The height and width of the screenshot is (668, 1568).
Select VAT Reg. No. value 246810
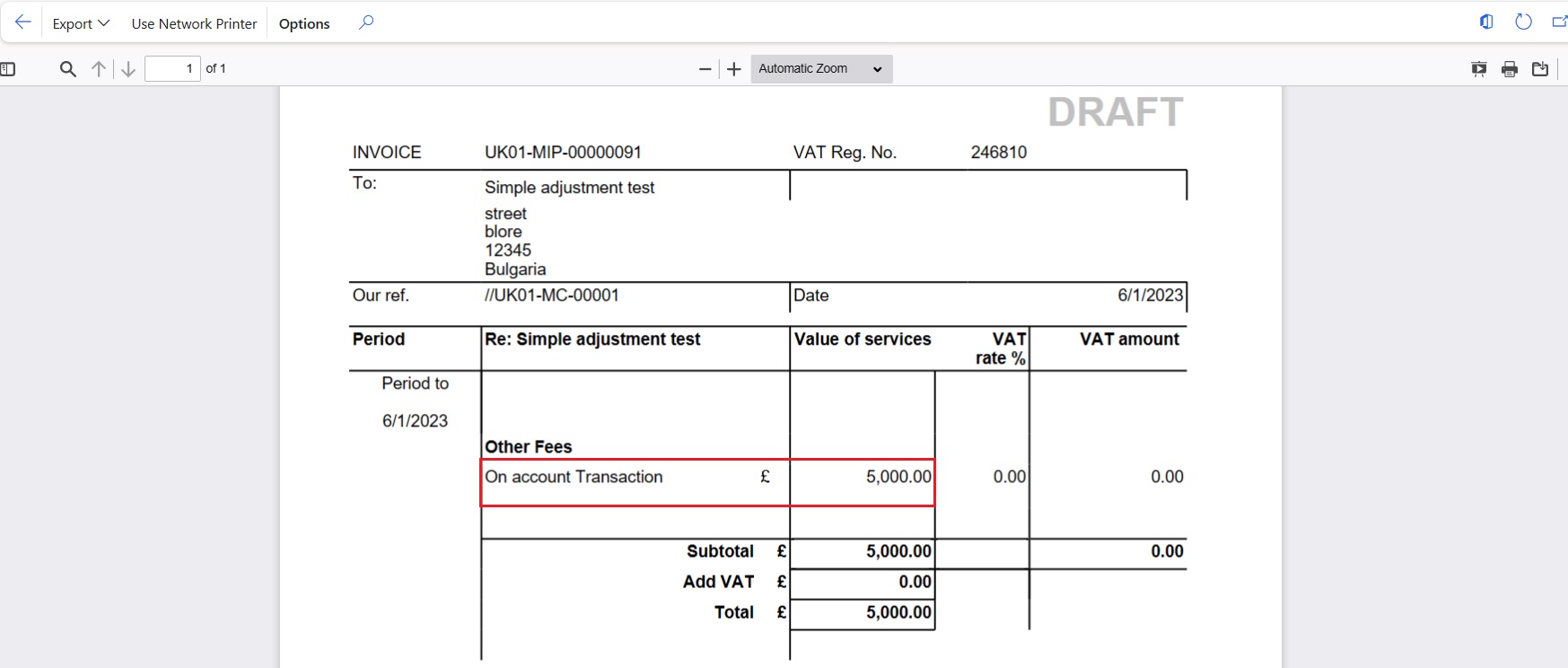click(x=998, y=153)
